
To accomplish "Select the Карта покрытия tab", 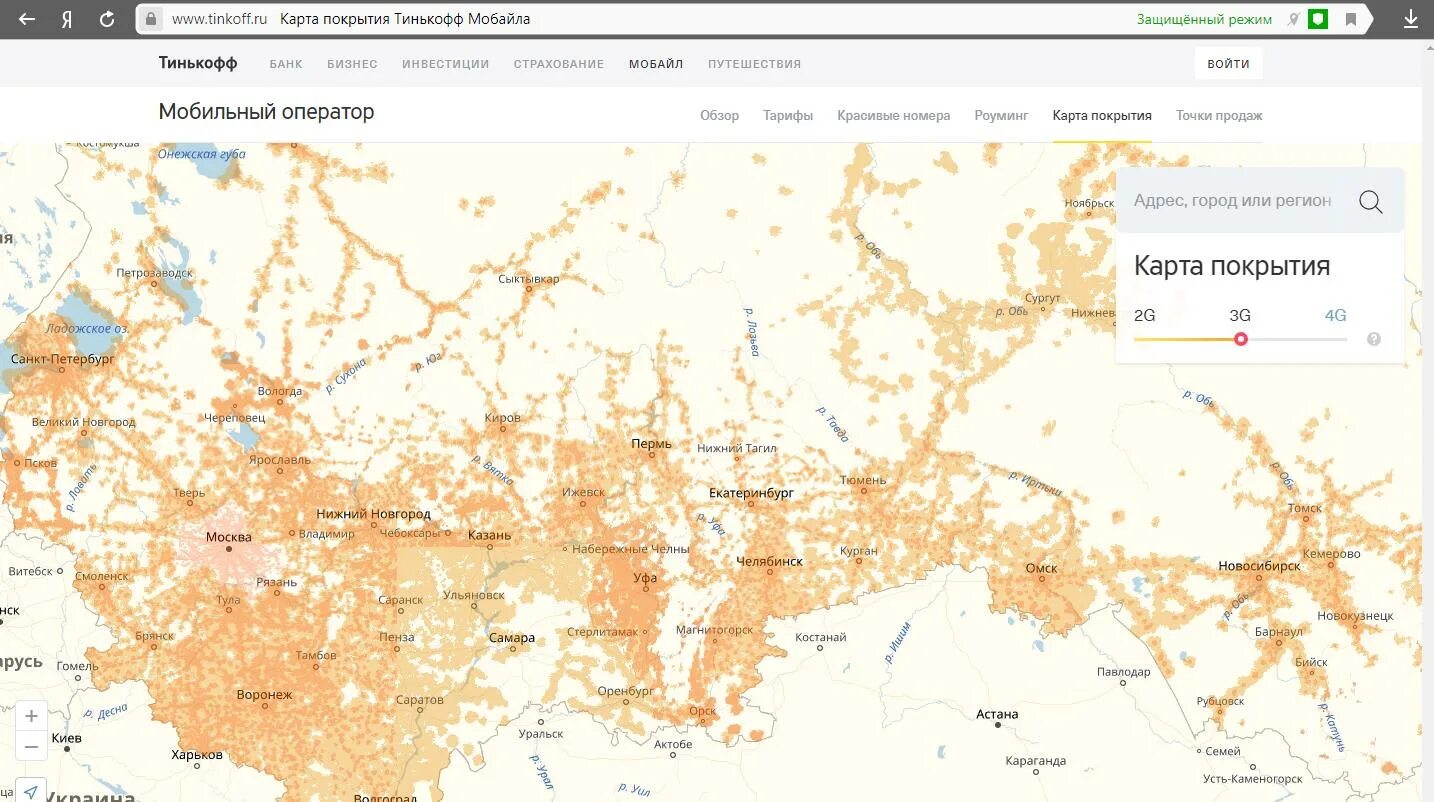I will [x=1102, y=115].
